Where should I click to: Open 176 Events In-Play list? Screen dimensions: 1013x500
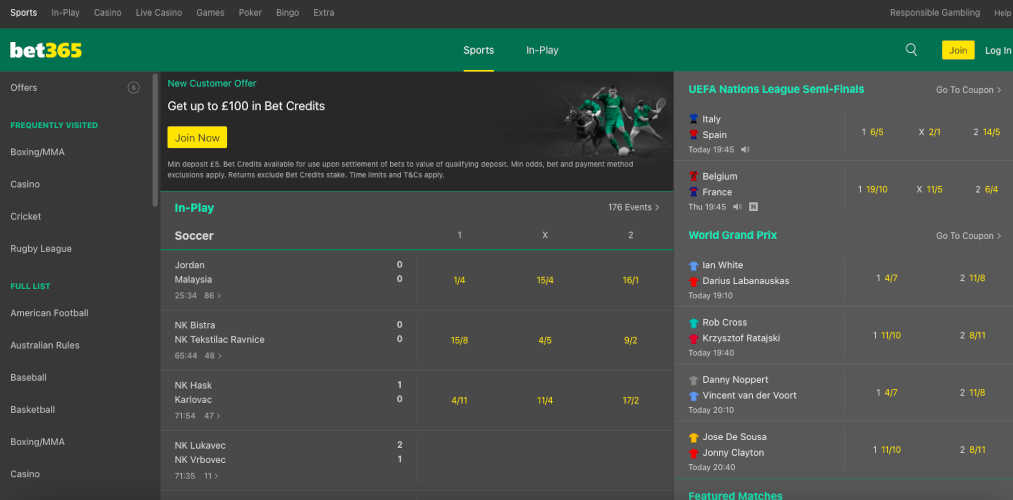[x=634, y=207]
